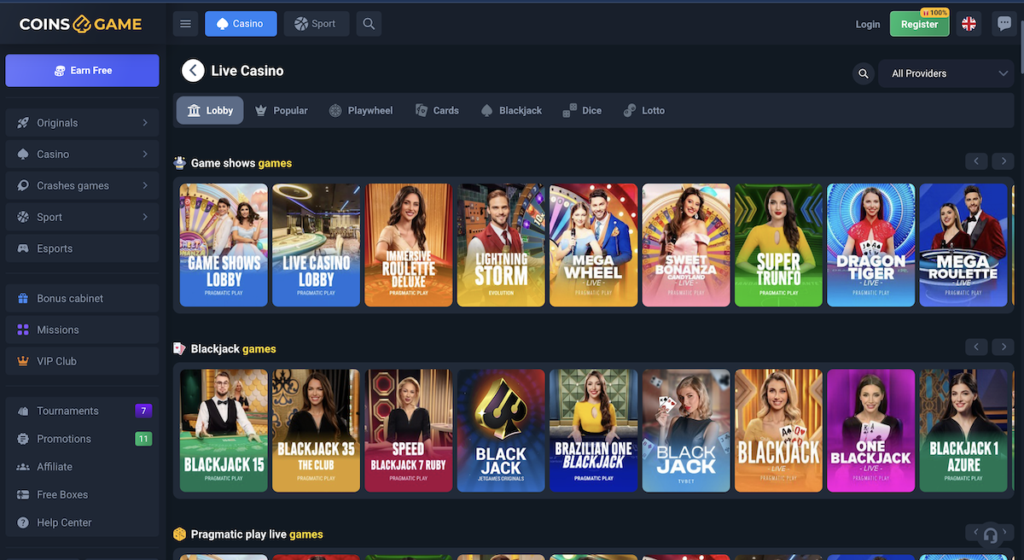
Task: Open Promotions with badge 11
Action: click(82, 439)
